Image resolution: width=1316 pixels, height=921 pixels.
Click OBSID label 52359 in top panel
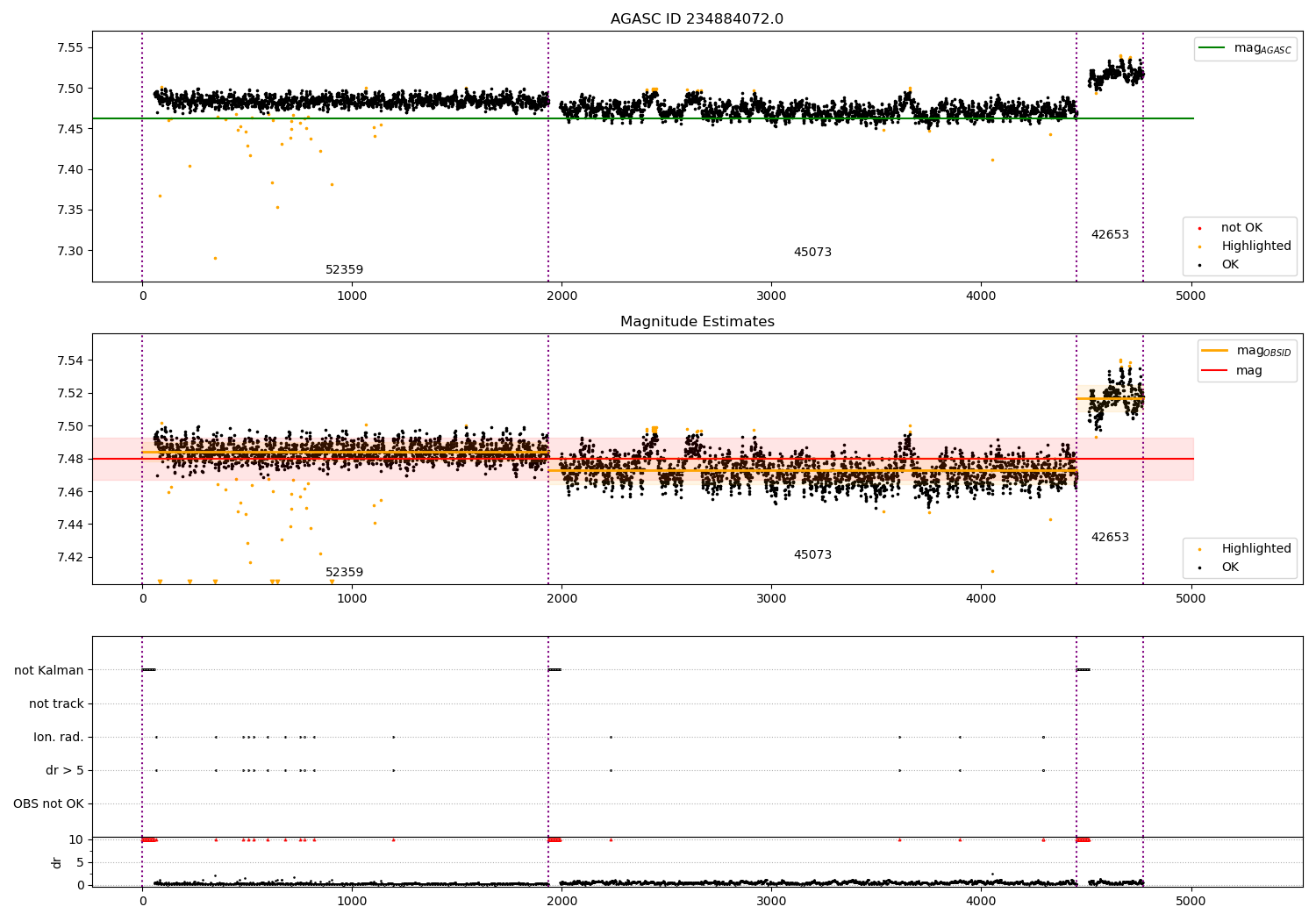pyautogui.click(x=344, y=270)
